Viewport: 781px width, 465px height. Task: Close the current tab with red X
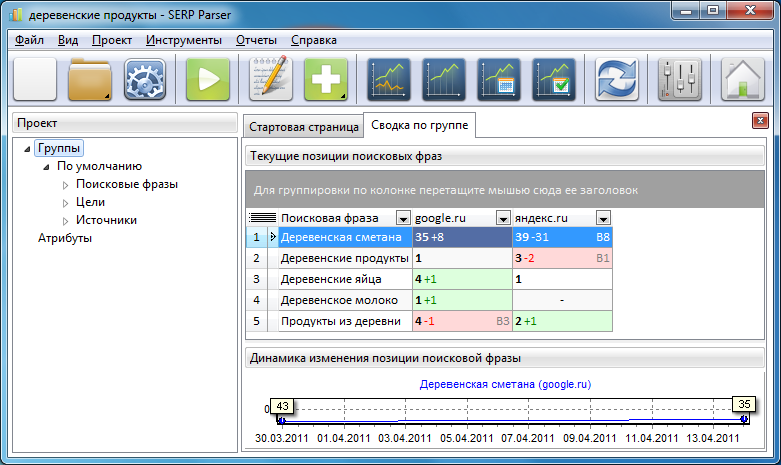click(x=759, y=121)
